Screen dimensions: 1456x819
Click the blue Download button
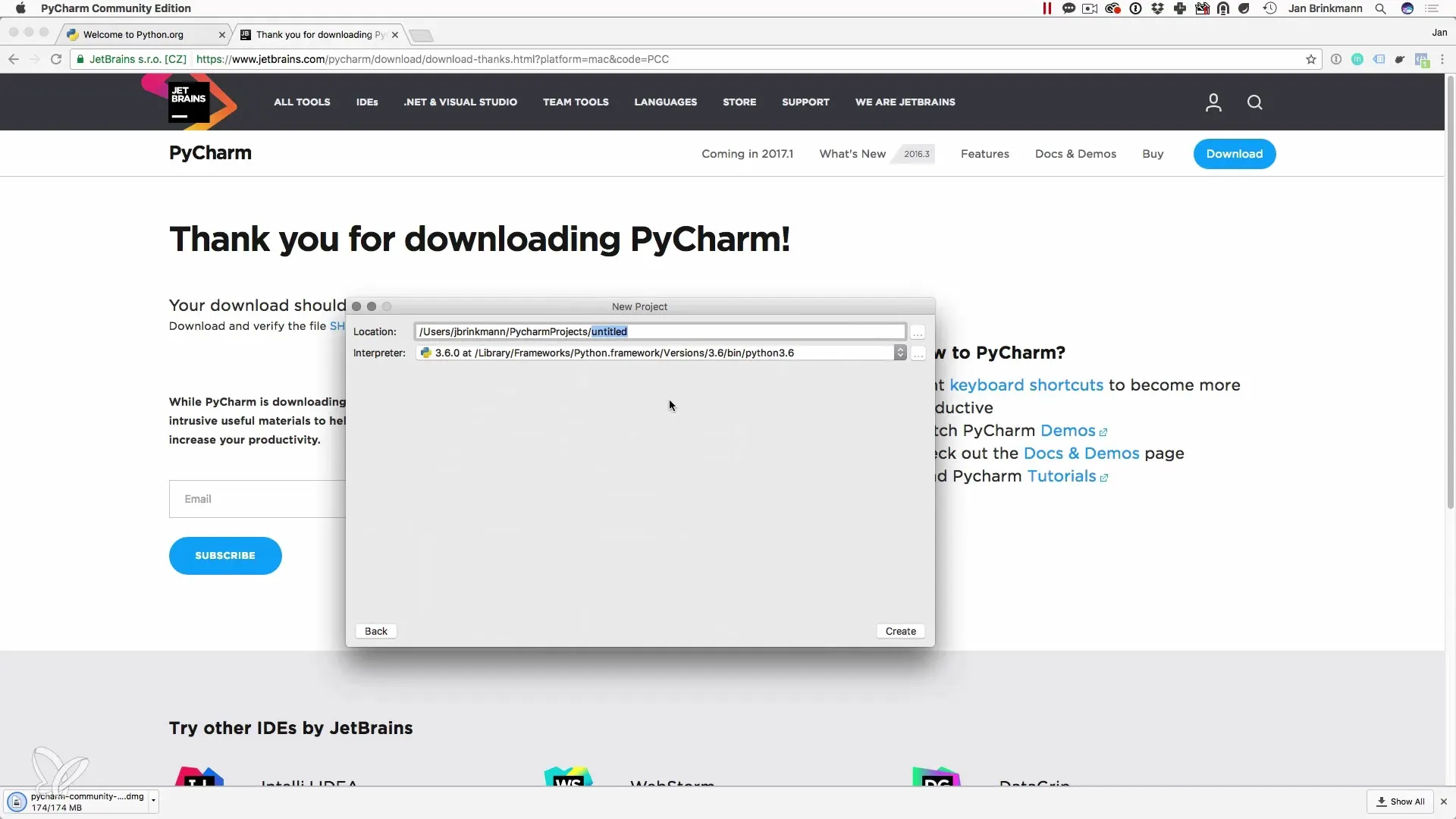[1235, 154]
